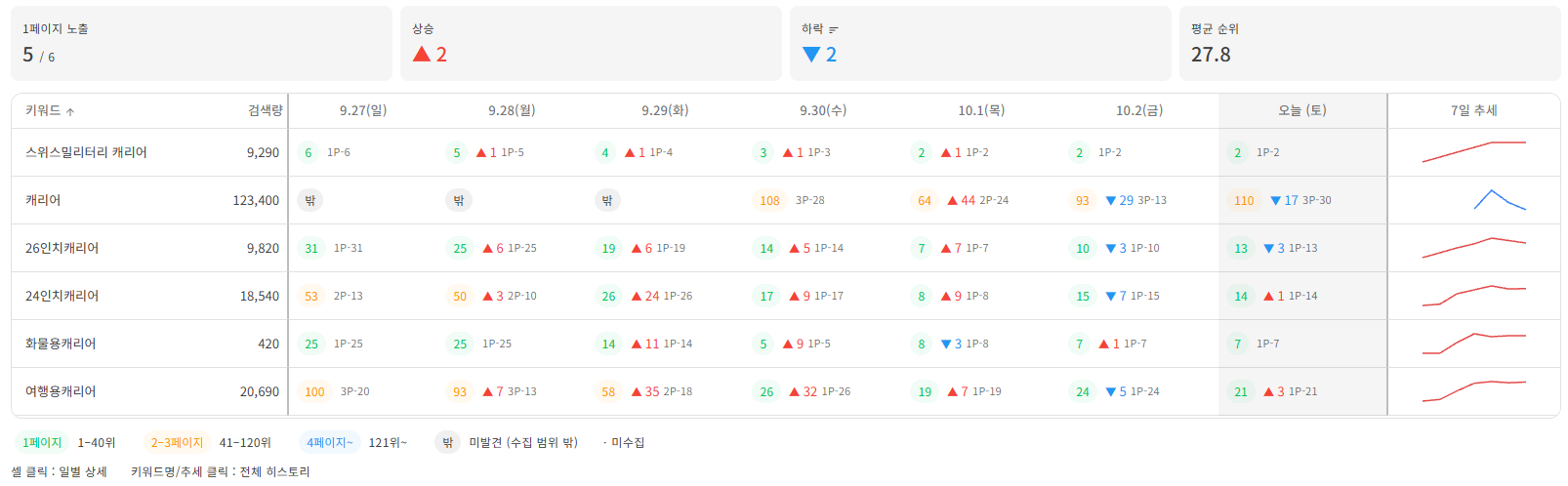This screenshot has height=486, width=1568.
Task: Click the red up arrow 35 for 여행용캐리어
Action: [x=645, y=391]
